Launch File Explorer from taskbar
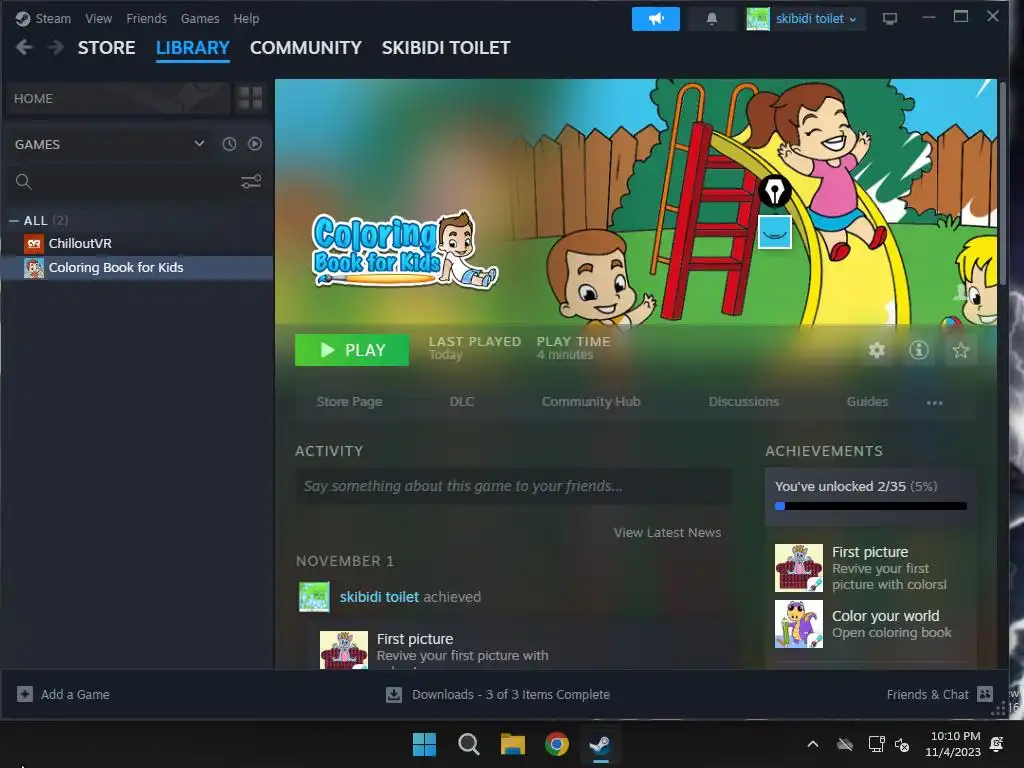1024x768 pixels. point(513,744)
